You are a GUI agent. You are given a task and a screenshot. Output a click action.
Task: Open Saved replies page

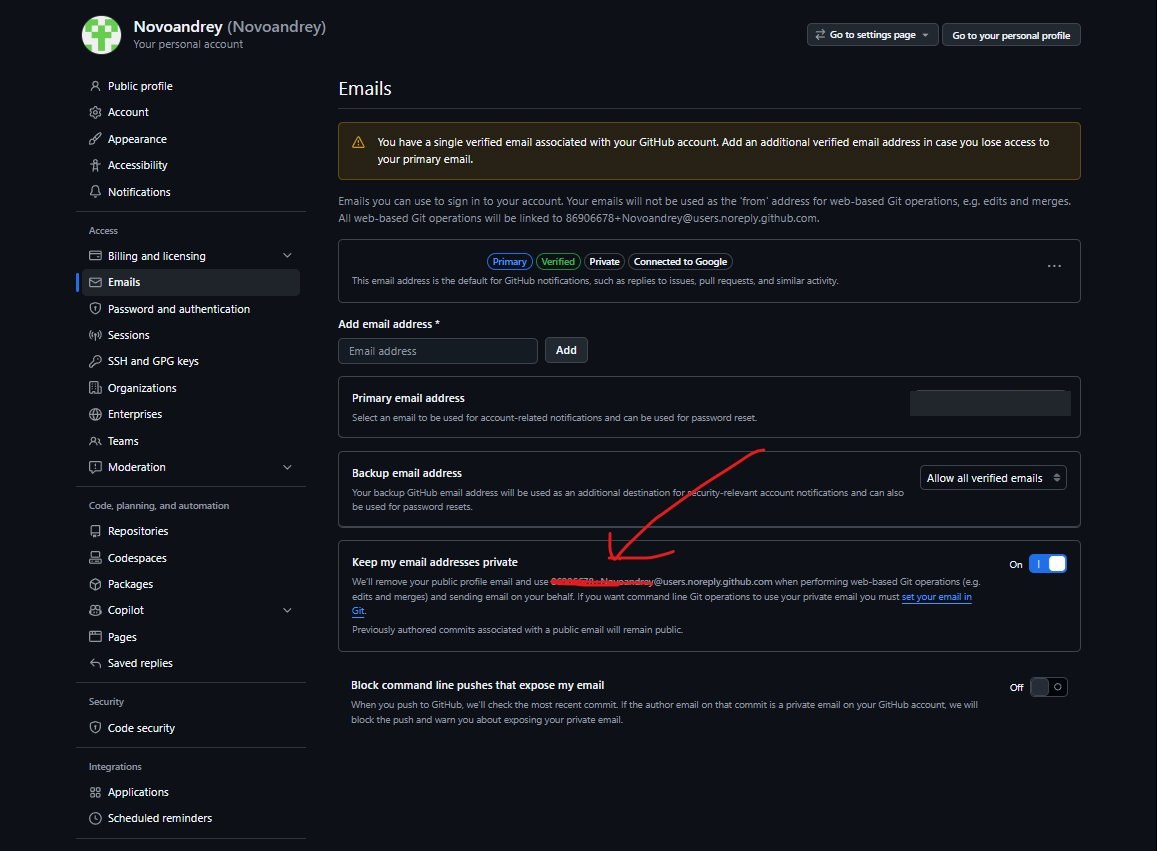pos(140,663)
